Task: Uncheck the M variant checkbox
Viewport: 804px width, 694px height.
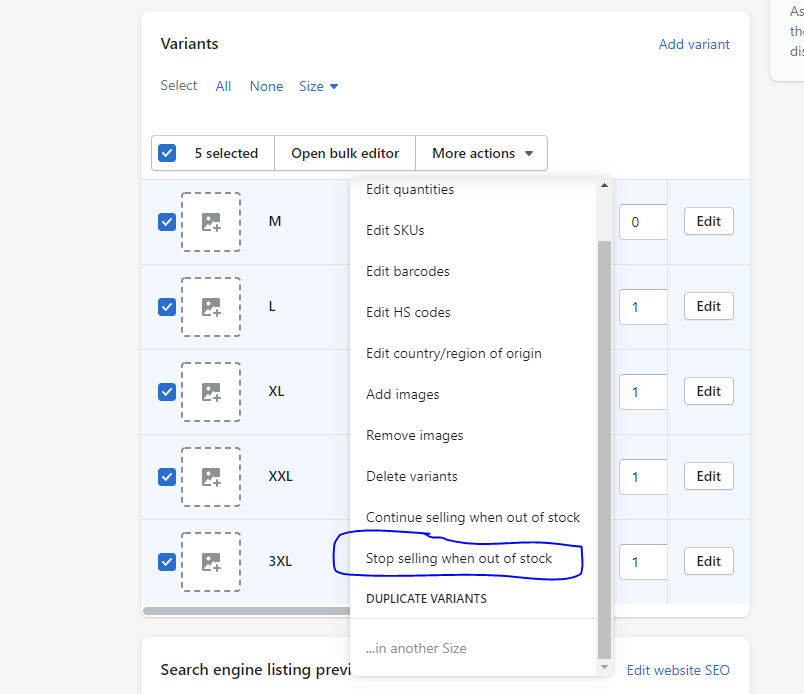Action: (x=167, y=222)
